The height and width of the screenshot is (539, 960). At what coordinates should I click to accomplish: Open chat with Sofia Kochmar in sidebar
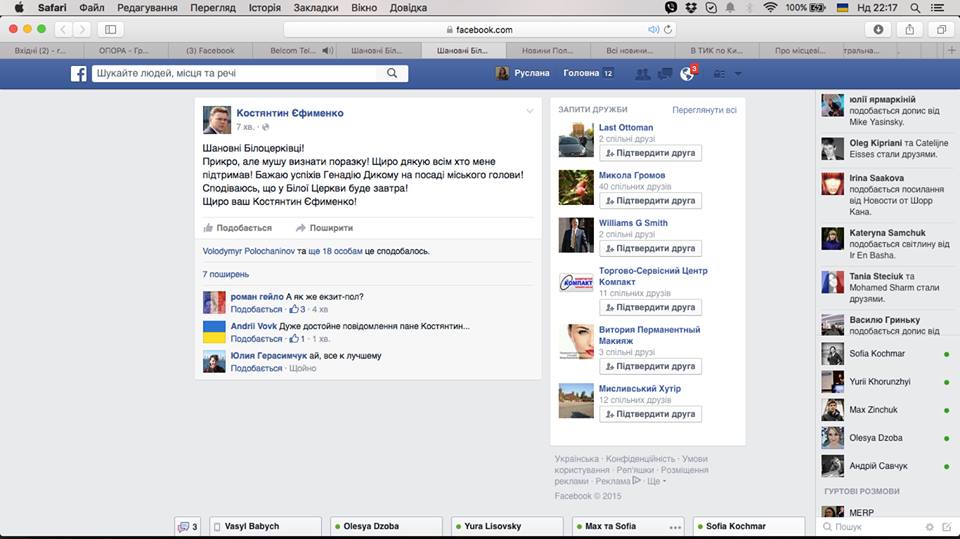click(886, 353)
